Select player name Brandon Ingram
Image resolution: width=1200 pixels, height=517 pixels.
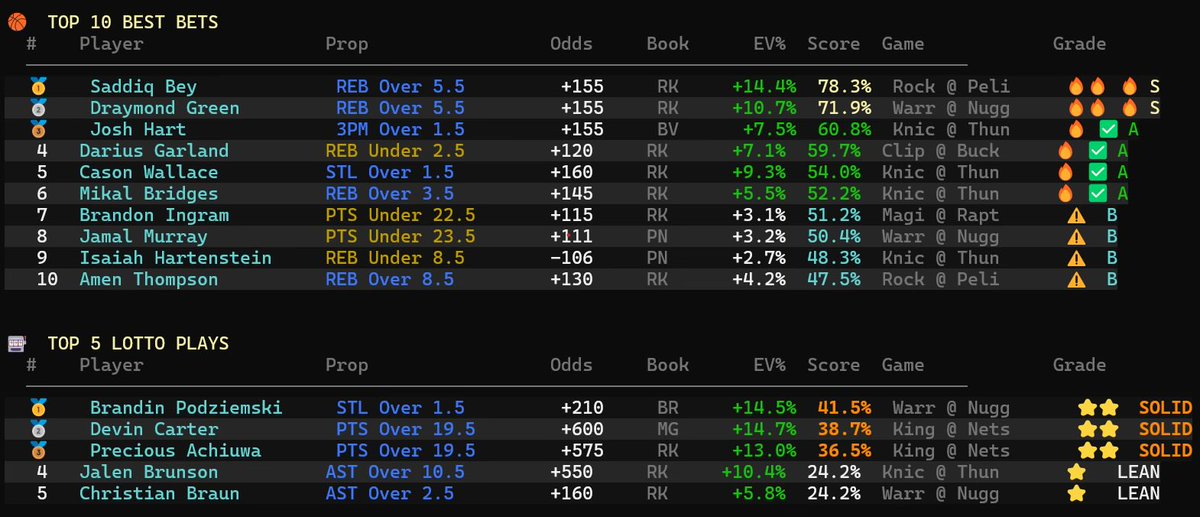[154, 215]
